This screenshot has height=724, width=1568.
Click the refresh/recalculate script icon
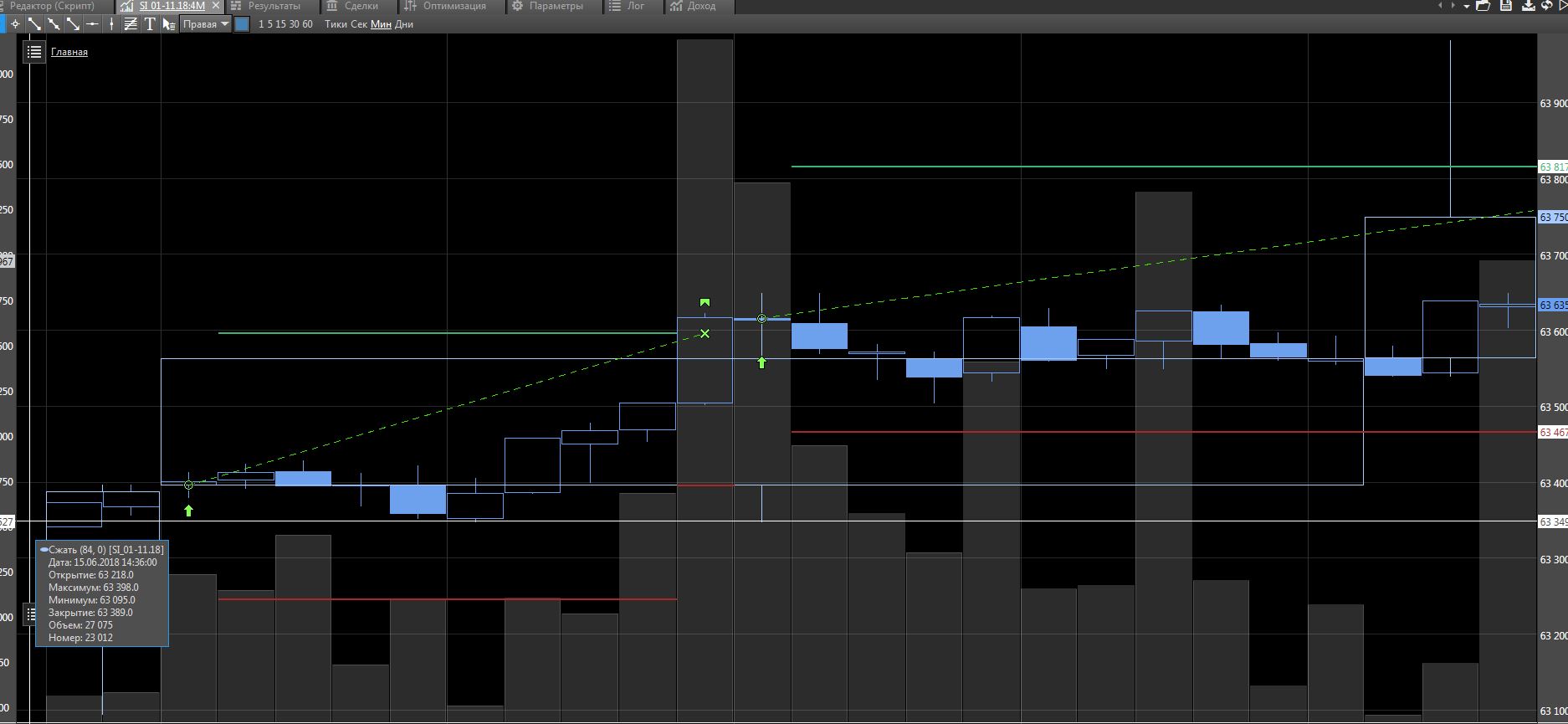[x=1547, y=6]
